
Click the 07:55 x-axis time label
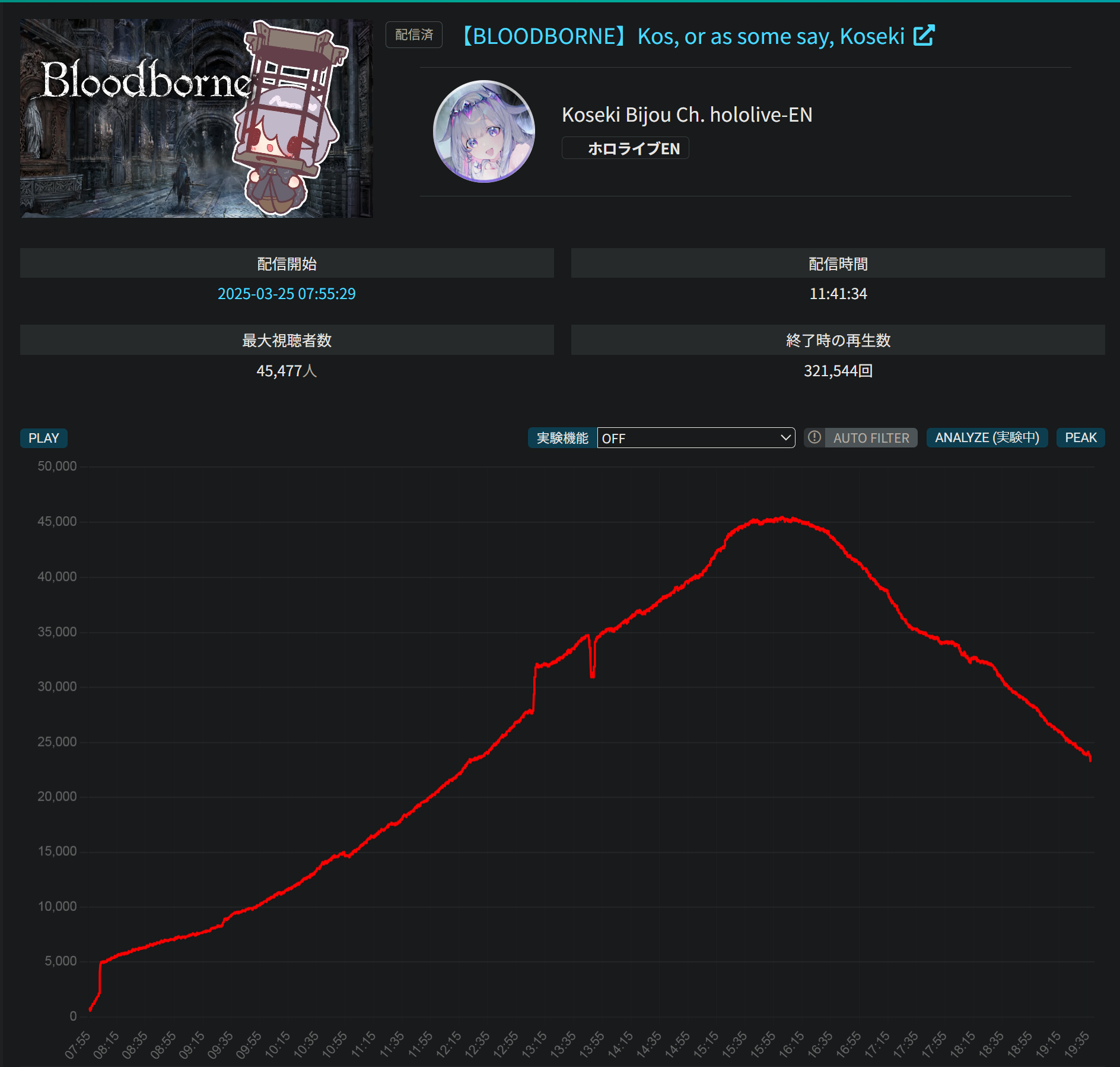click(78, 1044)
